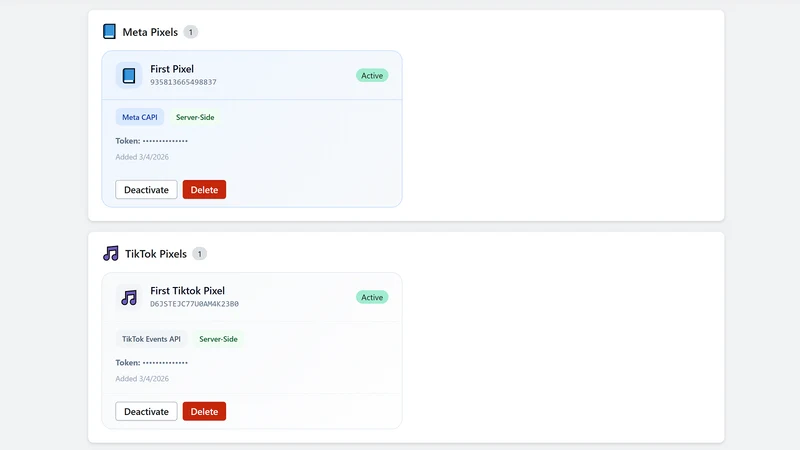Click the TikTok Pixels music note icon

pyautogui.click(x=111, y=254)
